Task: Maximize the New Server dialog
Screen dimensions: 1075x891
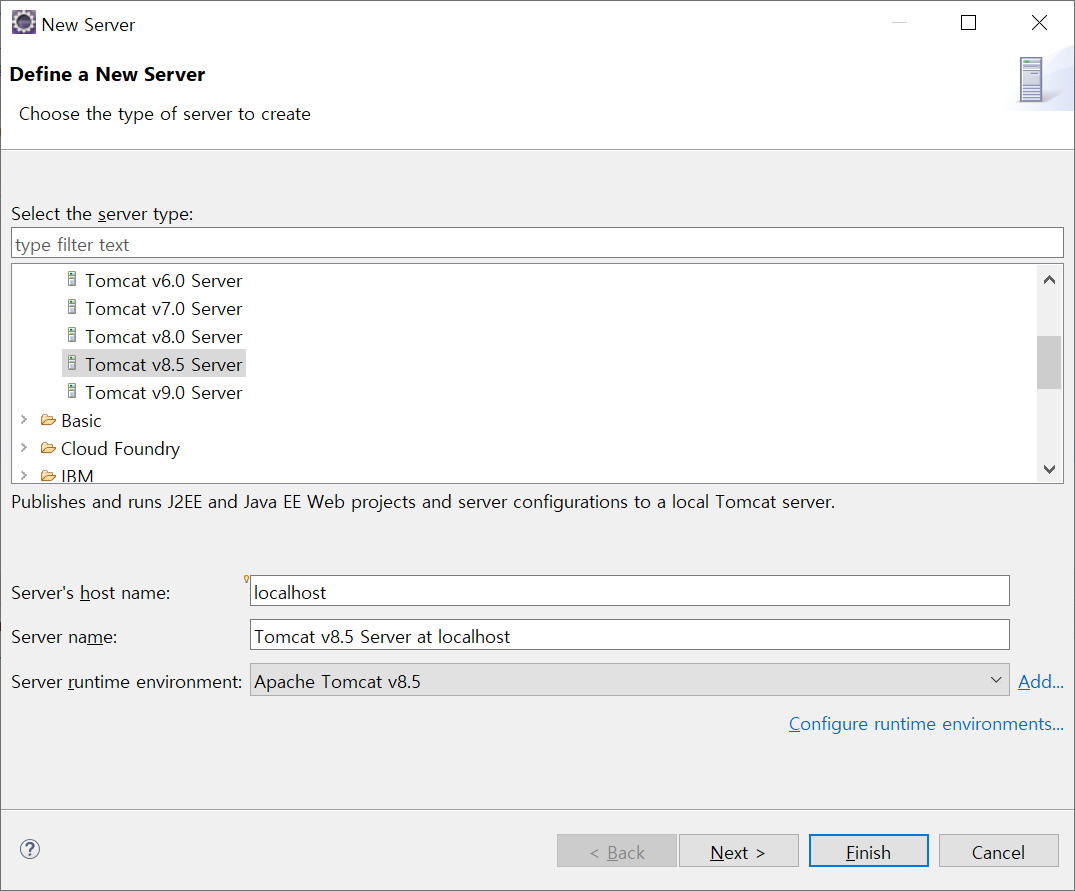Action: point(968,23)
